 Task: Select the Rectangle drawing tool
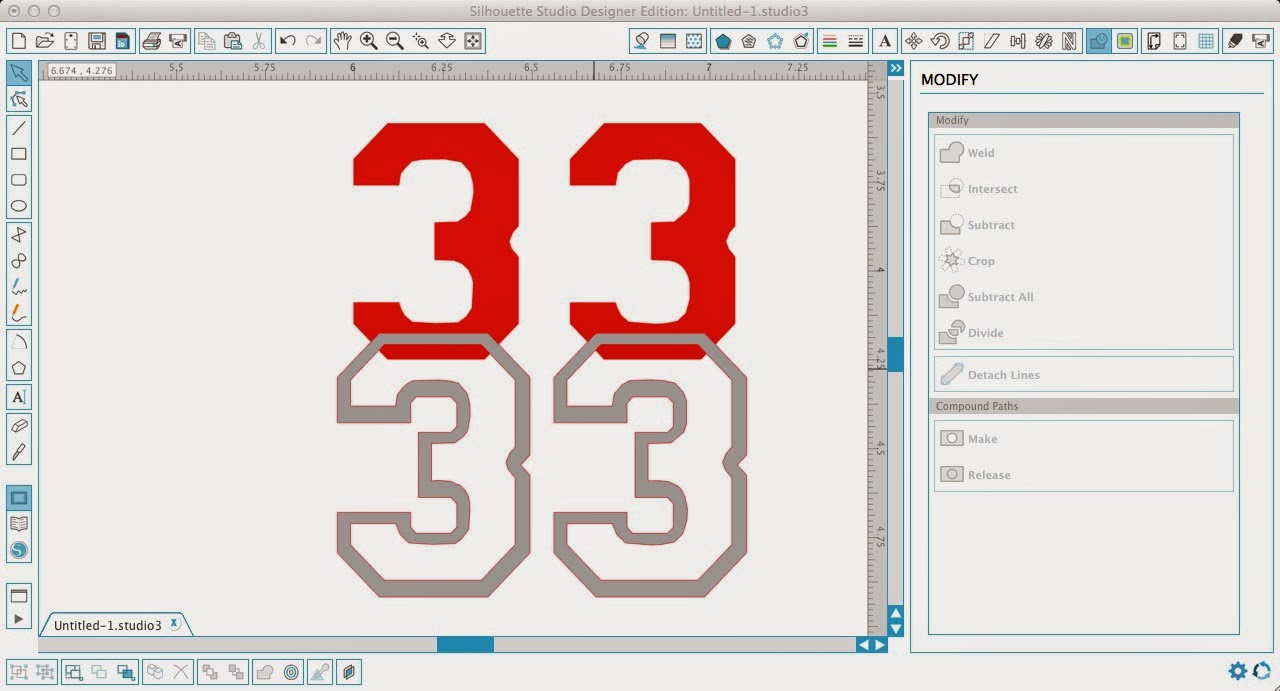(x=19, y=154)
